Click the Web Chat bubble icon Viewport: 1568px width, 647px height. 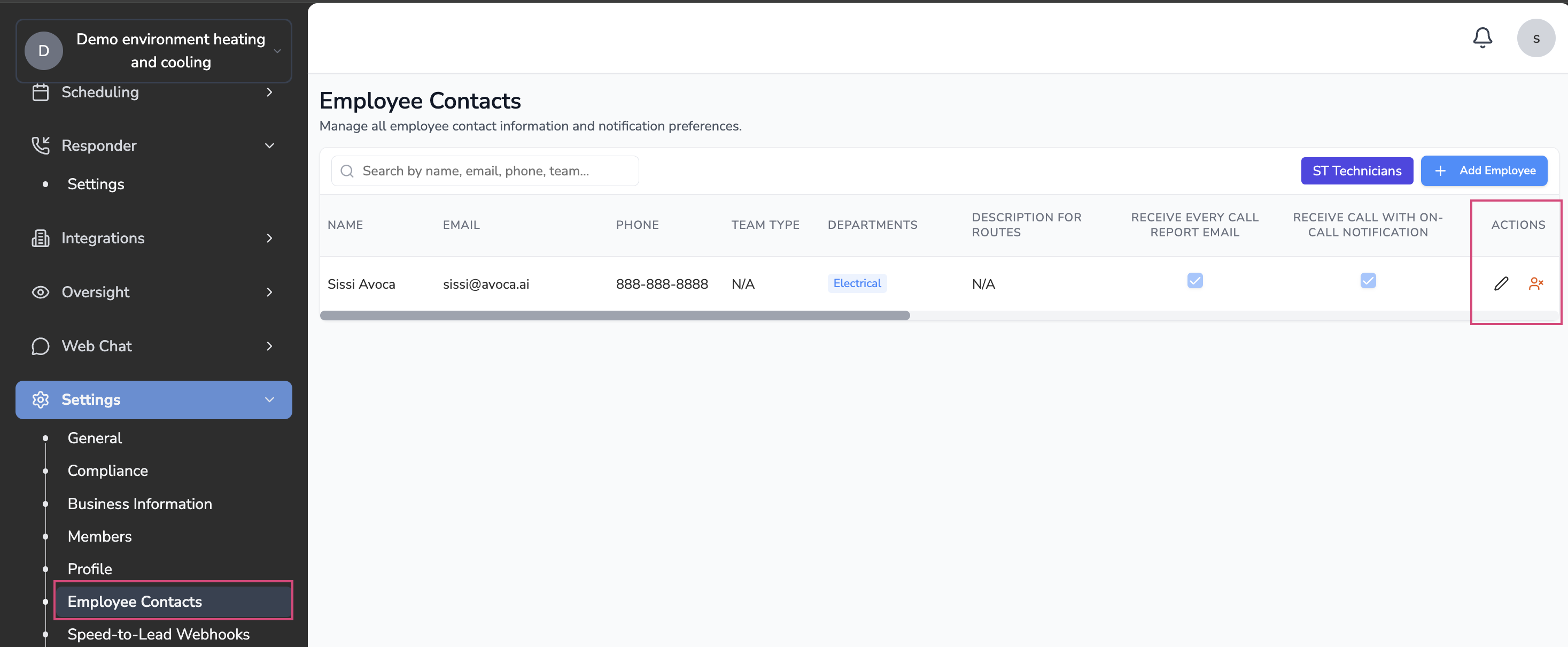pyautogui.click(x=40, y=346)
